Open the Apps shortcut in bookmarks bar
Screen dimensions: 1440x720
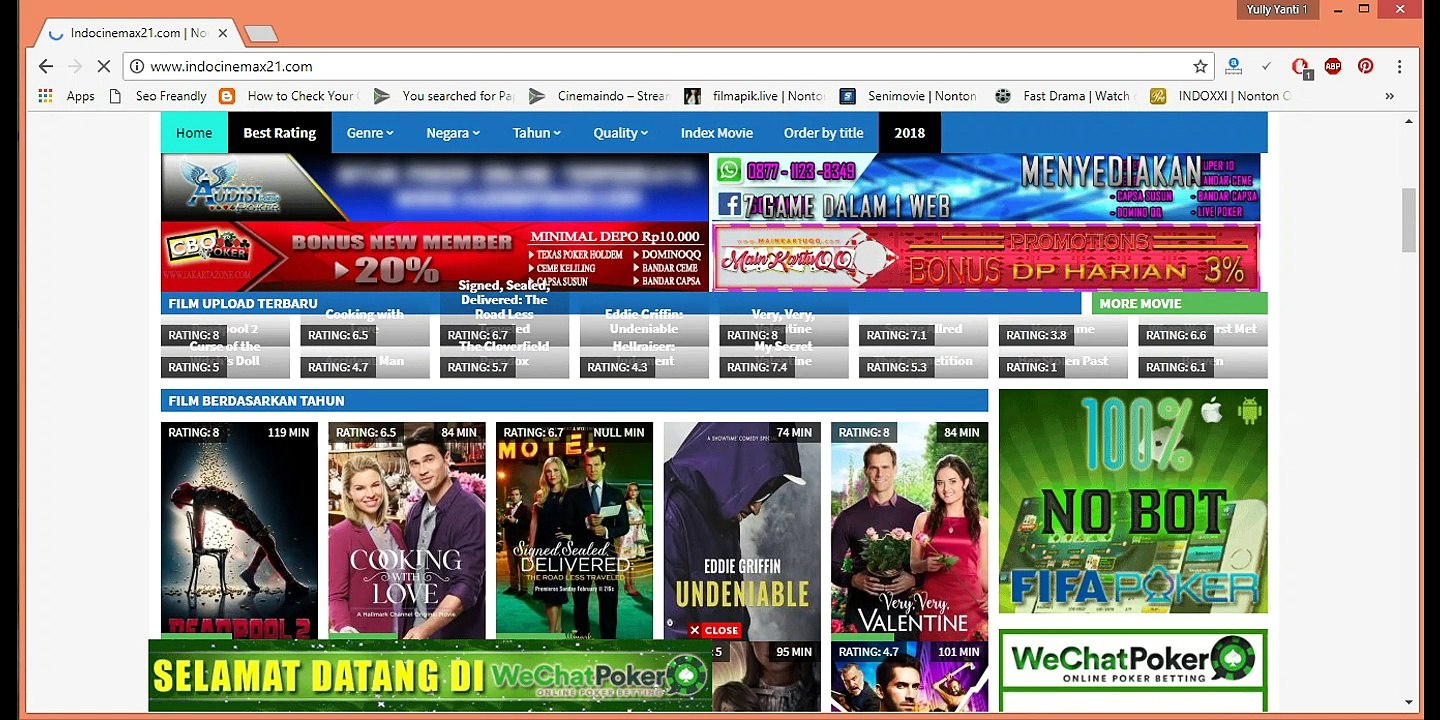pos(66,96)
